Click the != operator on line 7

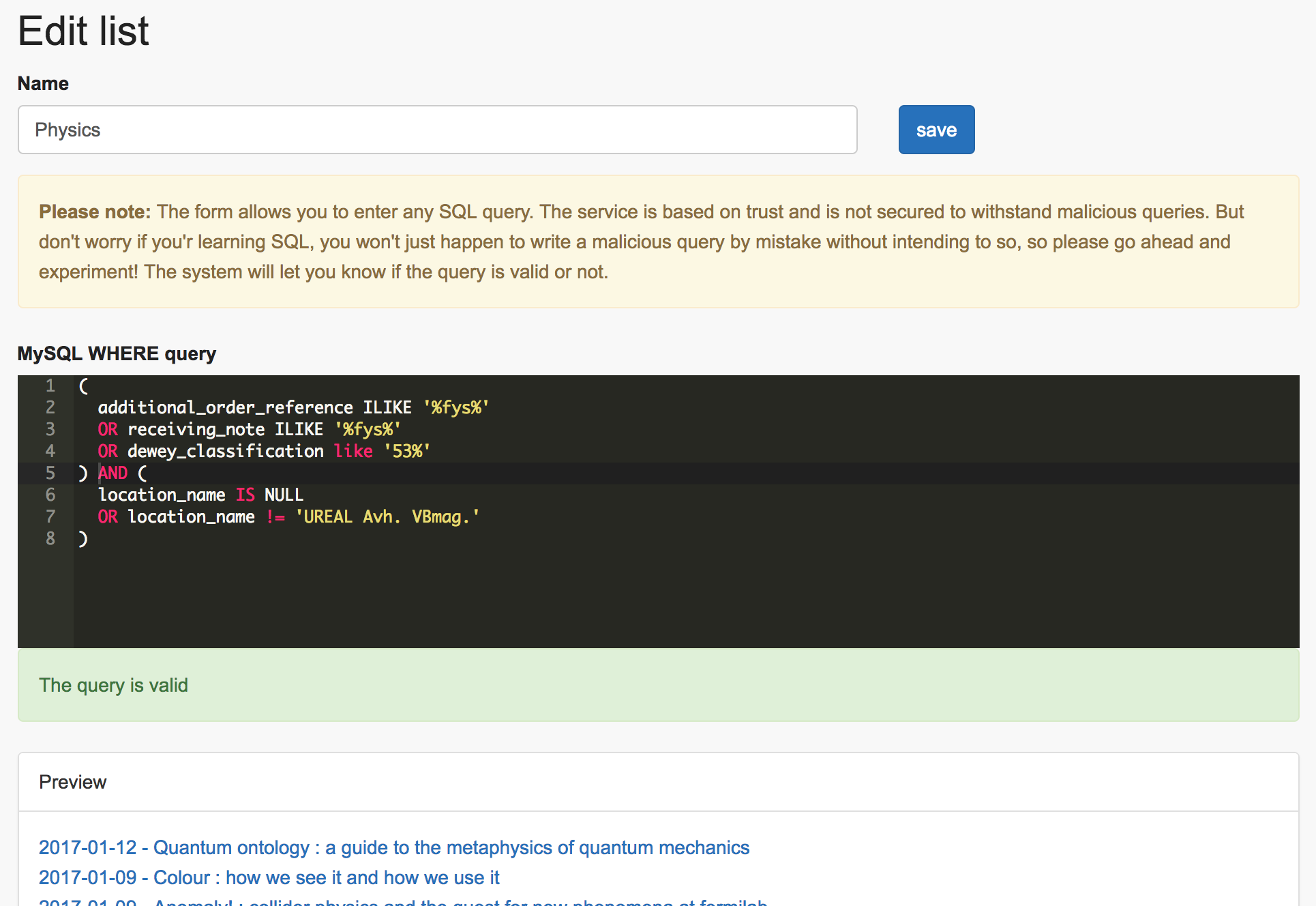pyautogui.click(x=275, y=516)
